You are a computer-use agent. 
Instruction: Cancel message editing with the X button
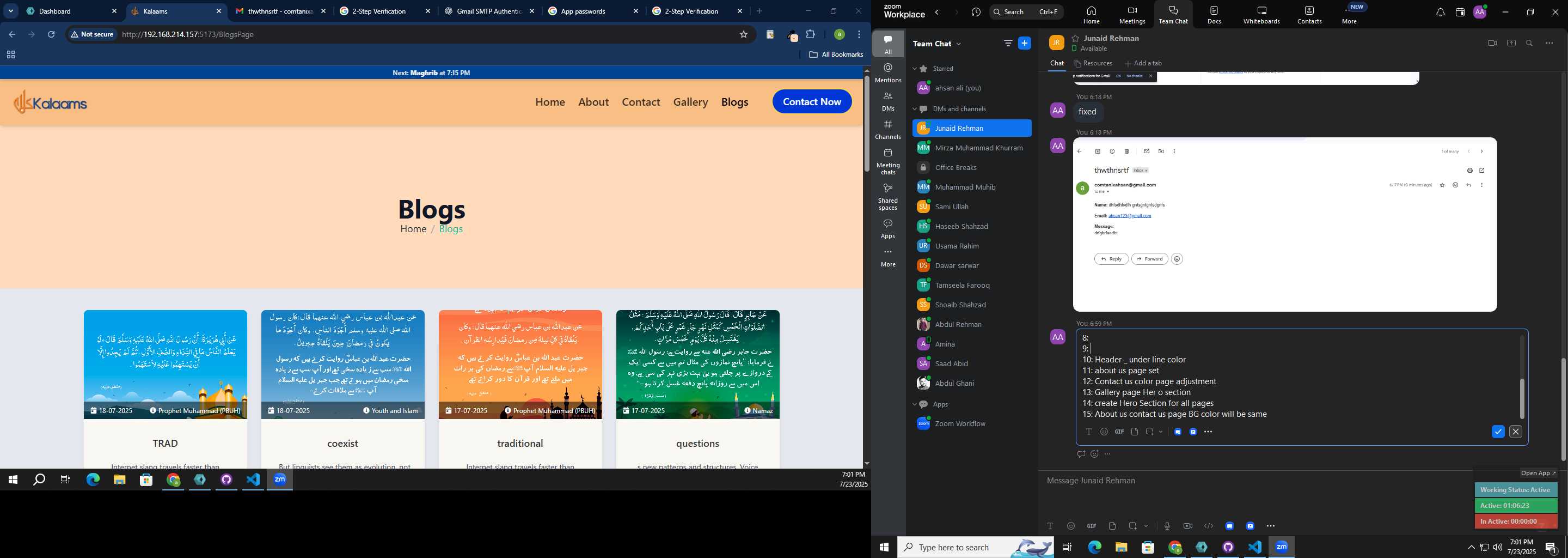(x=1516, y=431)
